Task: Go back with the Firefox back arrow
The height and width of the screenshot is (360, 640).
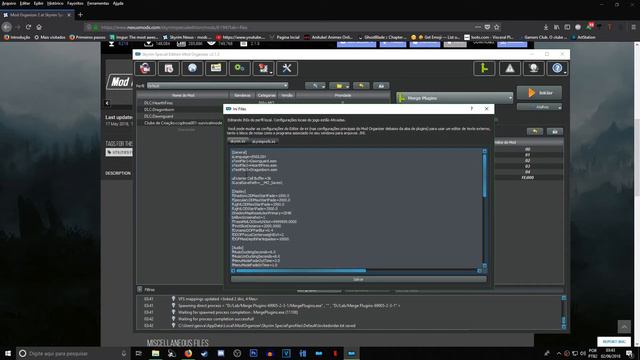Action: (x=7, y=27)
